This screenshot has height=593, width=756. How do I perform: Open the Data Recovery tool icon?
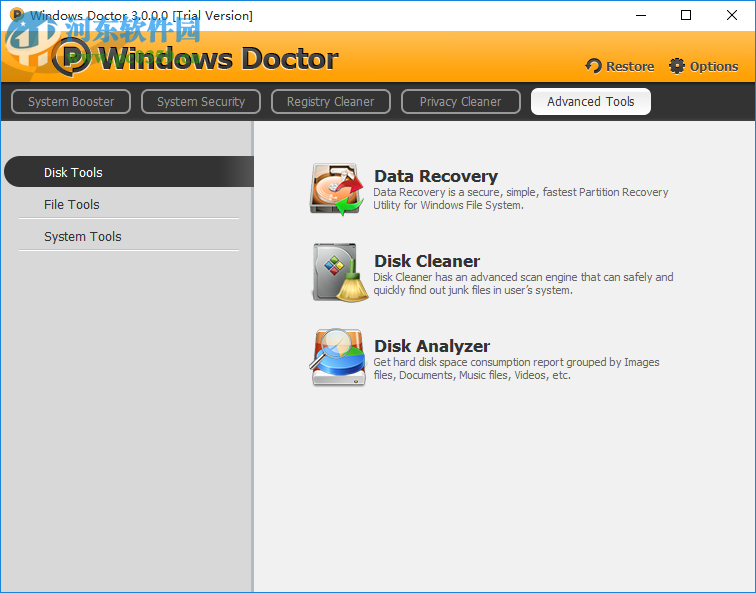coord(337,189)
